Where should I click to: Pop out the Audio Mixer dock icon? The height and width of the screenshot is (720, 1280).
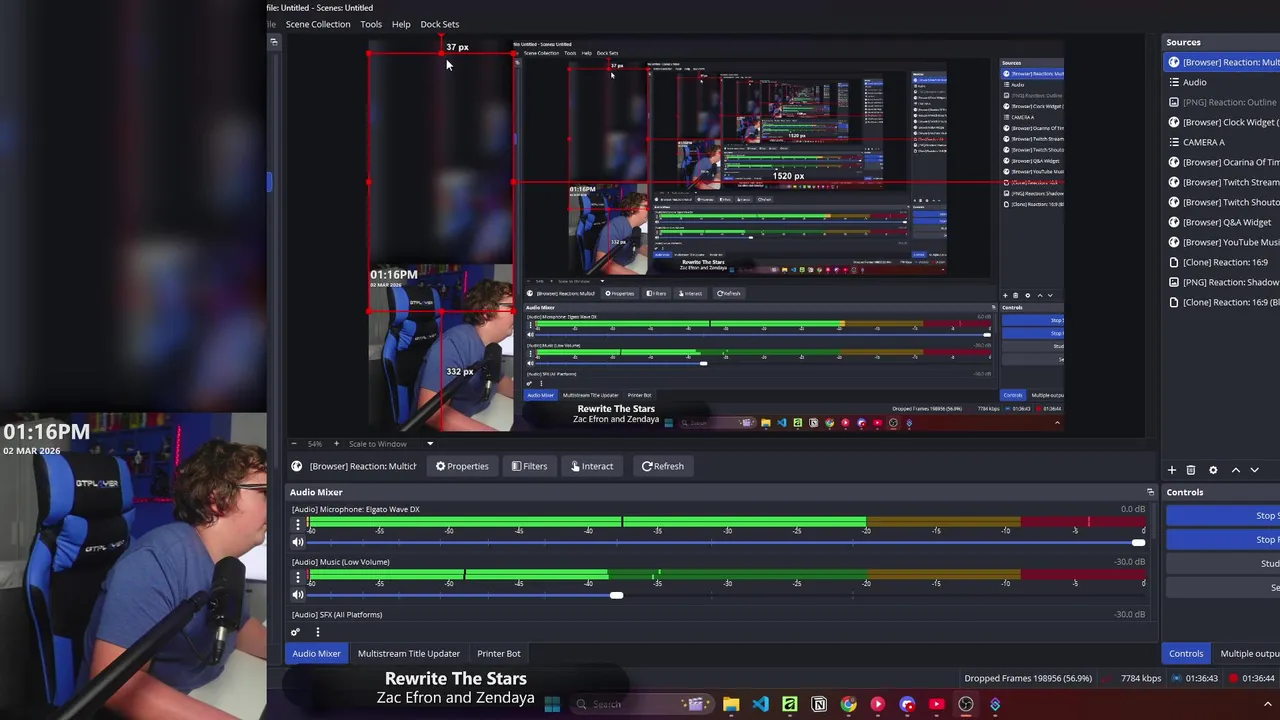pos(1150,492)
